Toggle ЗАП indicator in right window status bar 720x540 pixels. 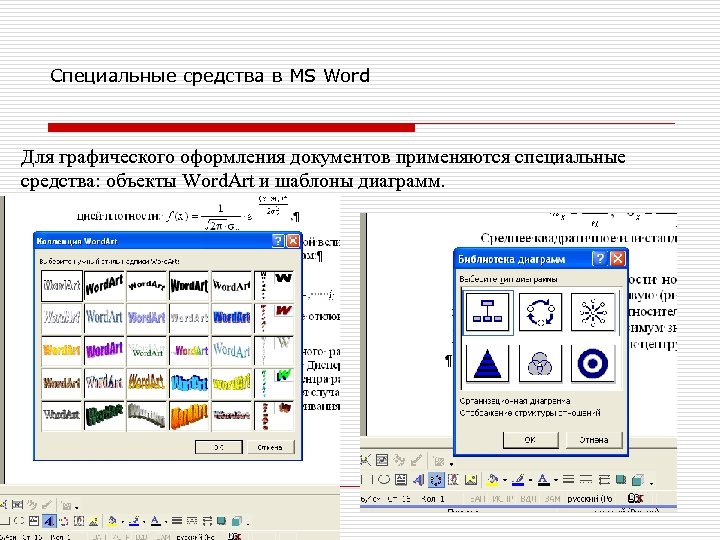478,499
